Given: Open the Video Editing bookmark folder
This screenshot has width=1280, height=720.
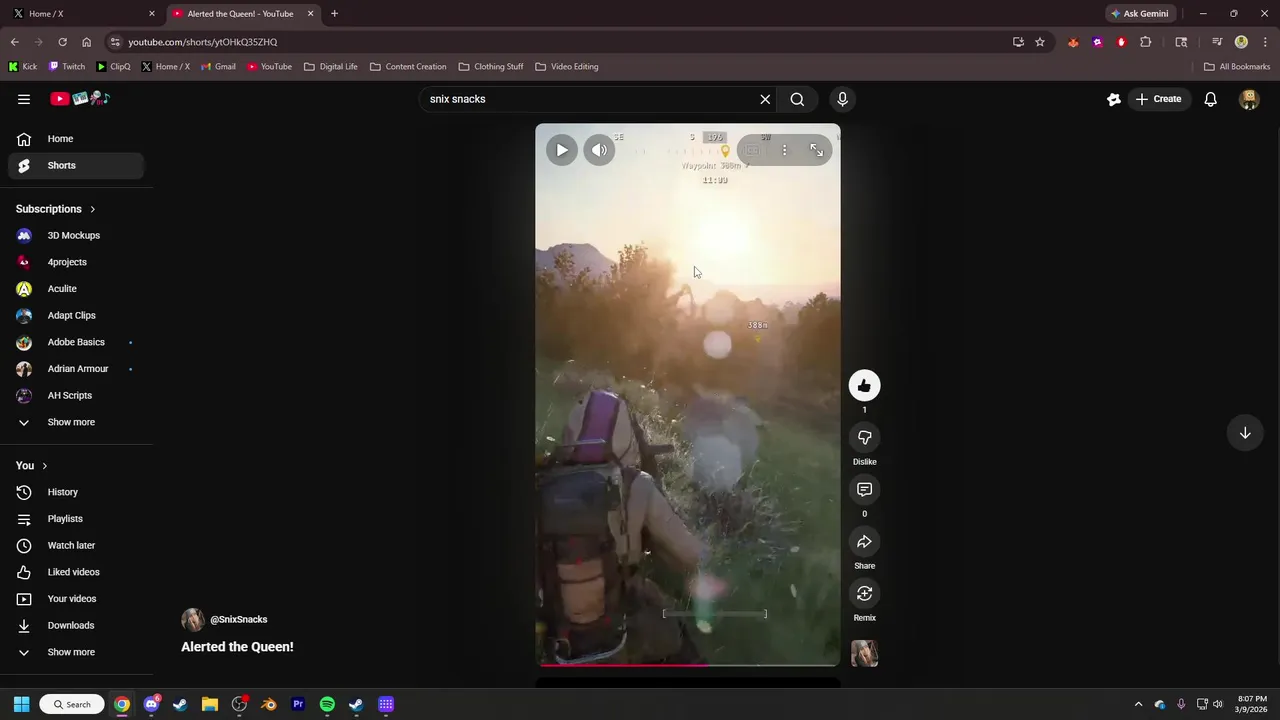Looking at the screenshot, I should pyautogui.click(x=567, y=67).
